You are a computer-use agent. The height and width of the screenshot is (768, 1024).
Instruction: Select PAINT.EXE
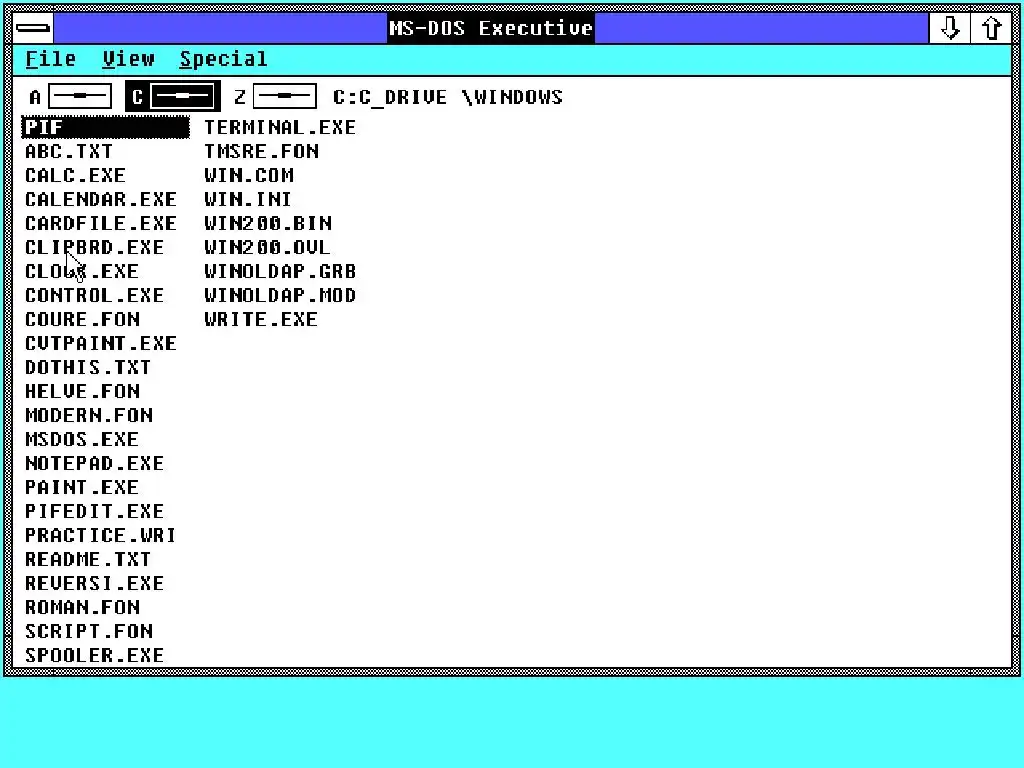click(x=82, y=487)
